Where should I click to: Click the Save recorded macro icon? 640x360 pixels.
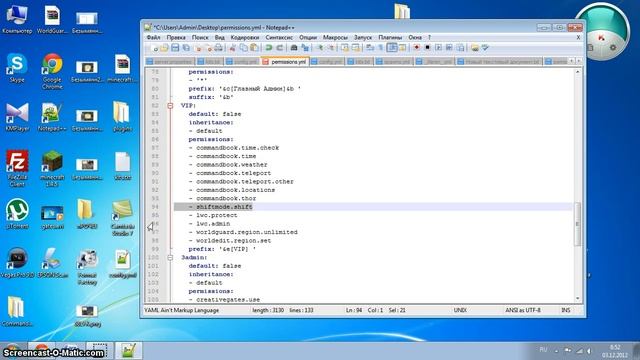[x=460, y=48]
